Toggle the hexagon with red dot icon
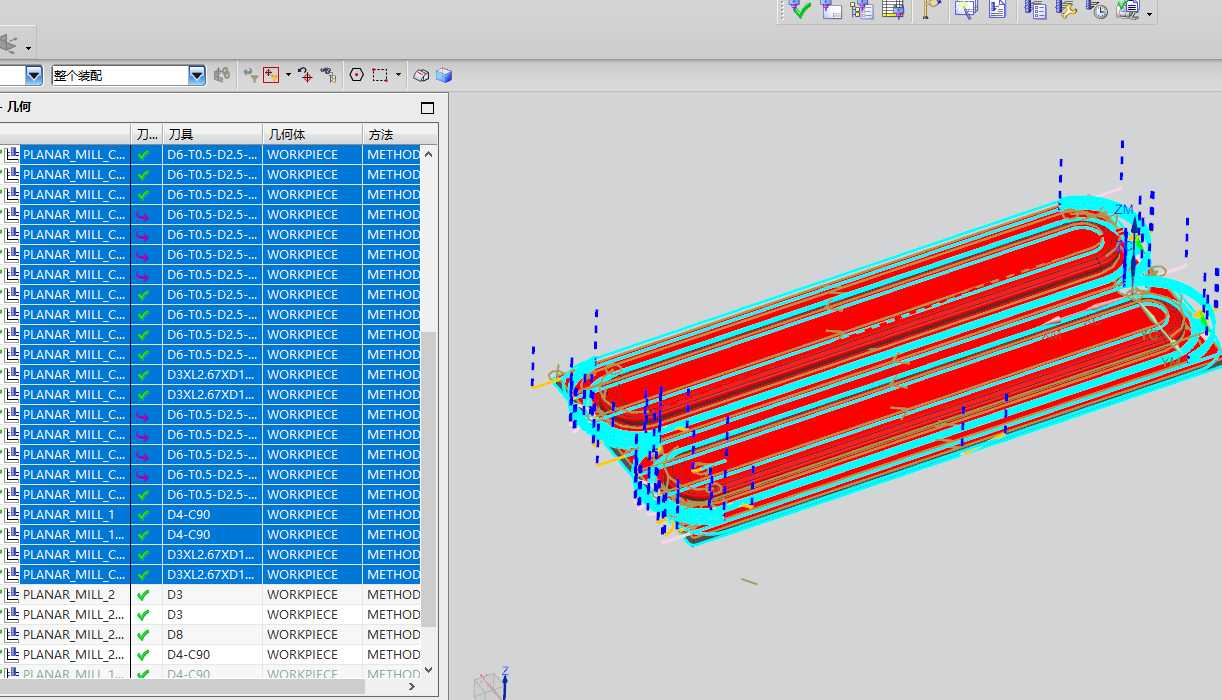 point(357,75)
